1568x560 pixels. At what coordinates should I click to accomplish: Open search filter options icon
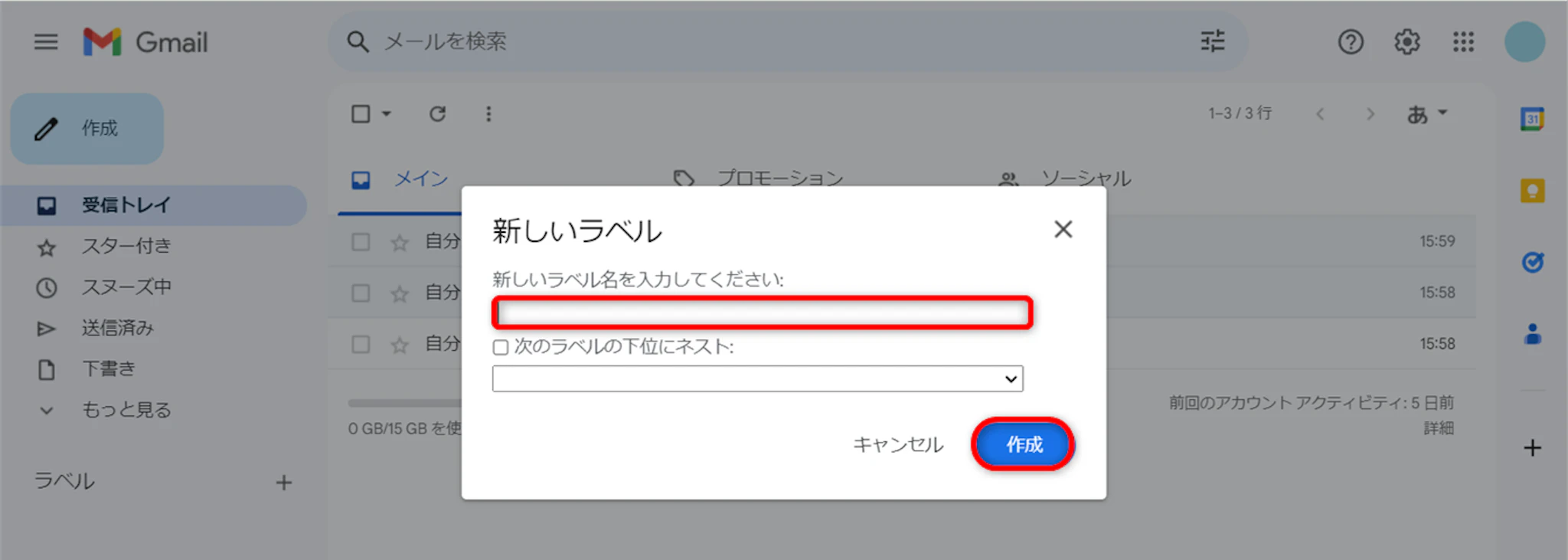pos(1213,41)
